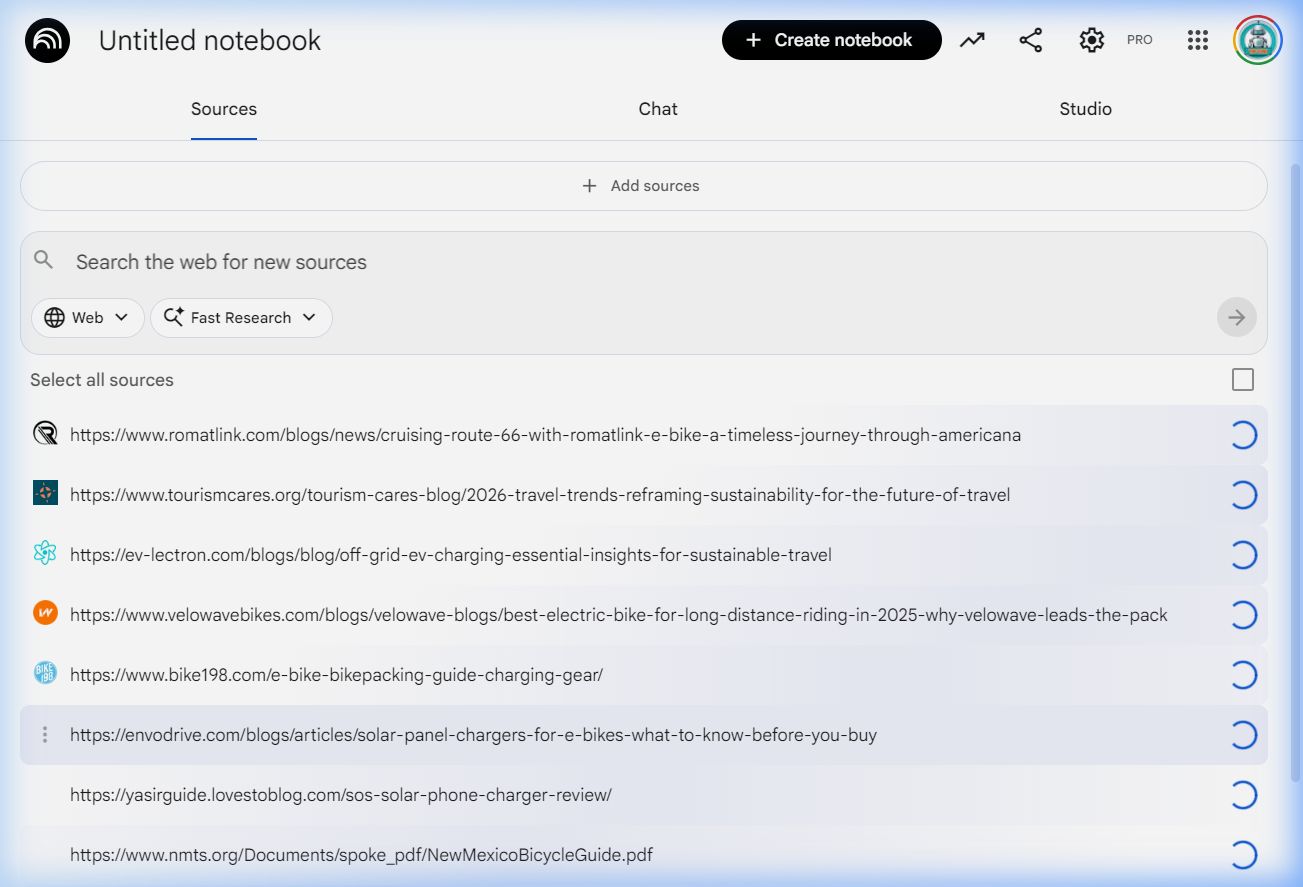Screen dimensions: 1303x887
Task: Click the Add sources button
Action: [x=643, y=186]
